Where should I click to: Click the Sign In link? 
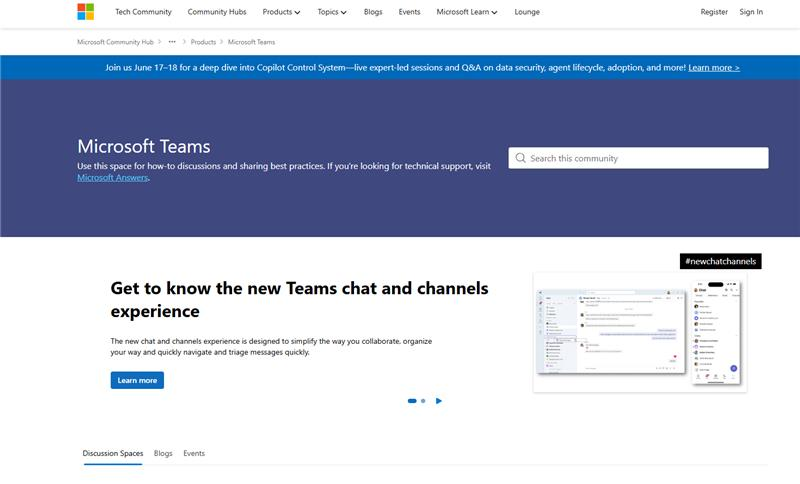(751, 12)
